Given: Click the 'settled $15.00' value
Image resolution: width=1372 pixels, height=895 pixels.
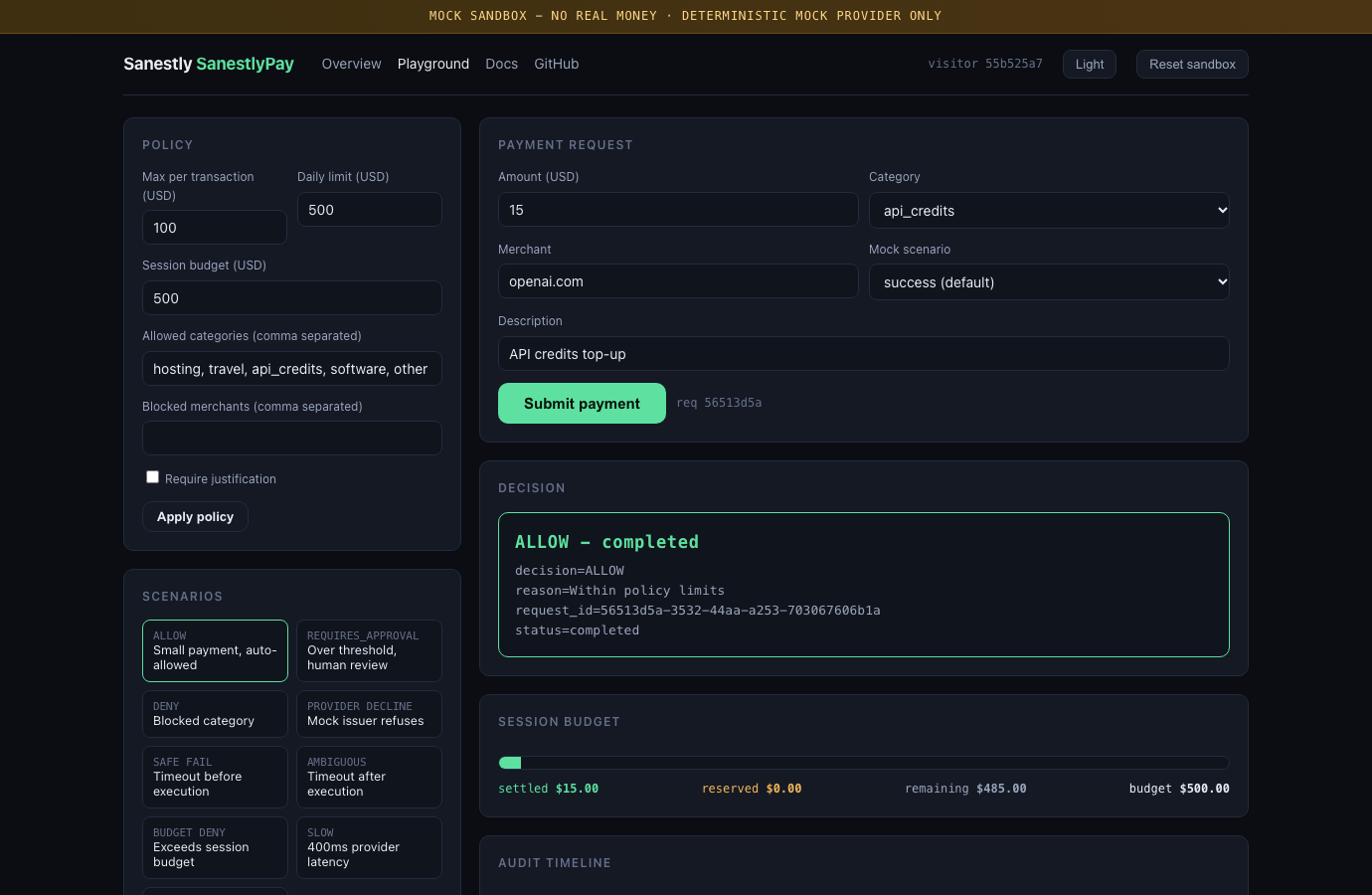Looking at the screenshot, I should 549,789.
